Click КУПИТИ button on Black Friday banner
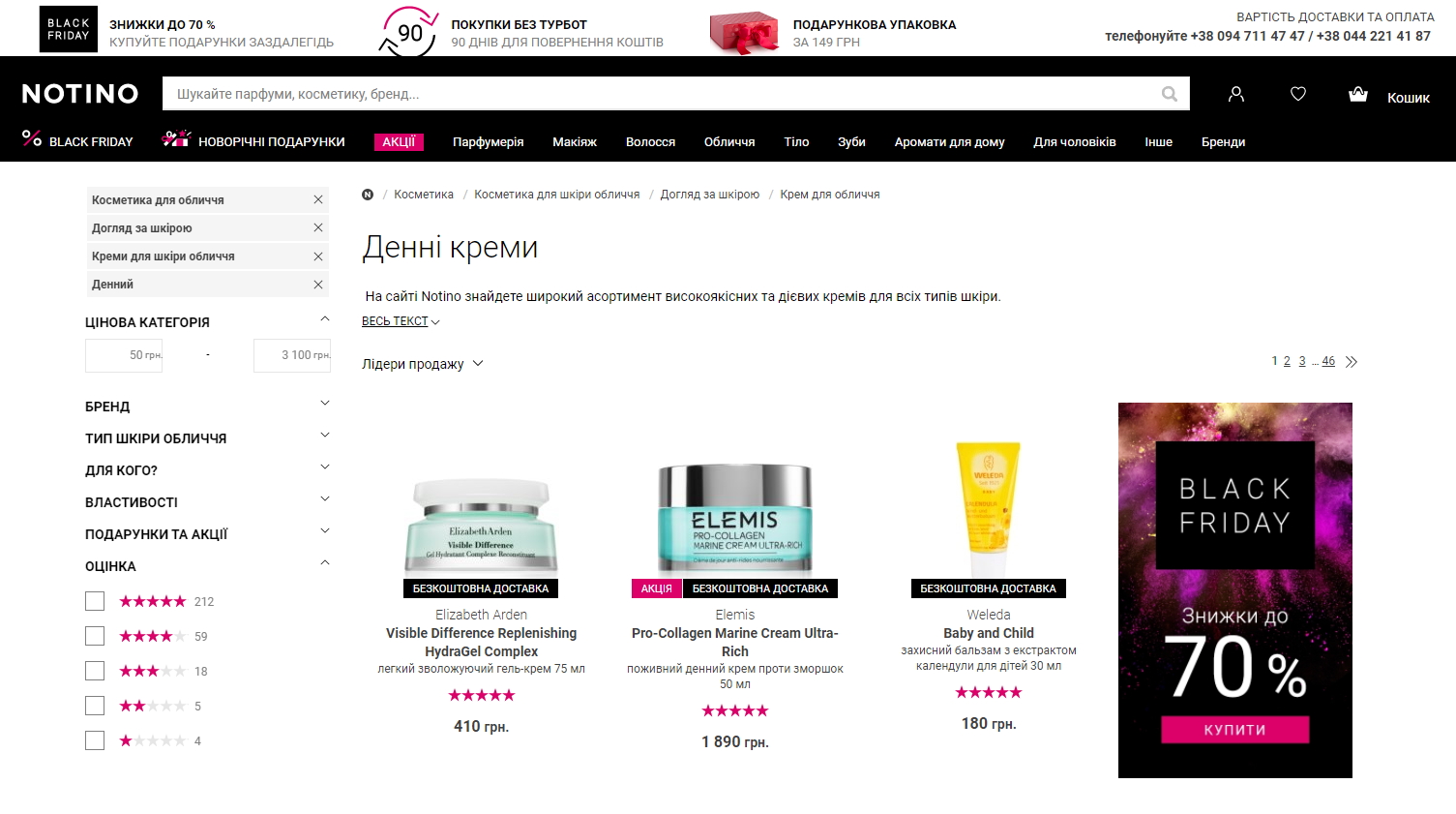Screen dimensions: 1456x814 click(x=1234, y=730)
